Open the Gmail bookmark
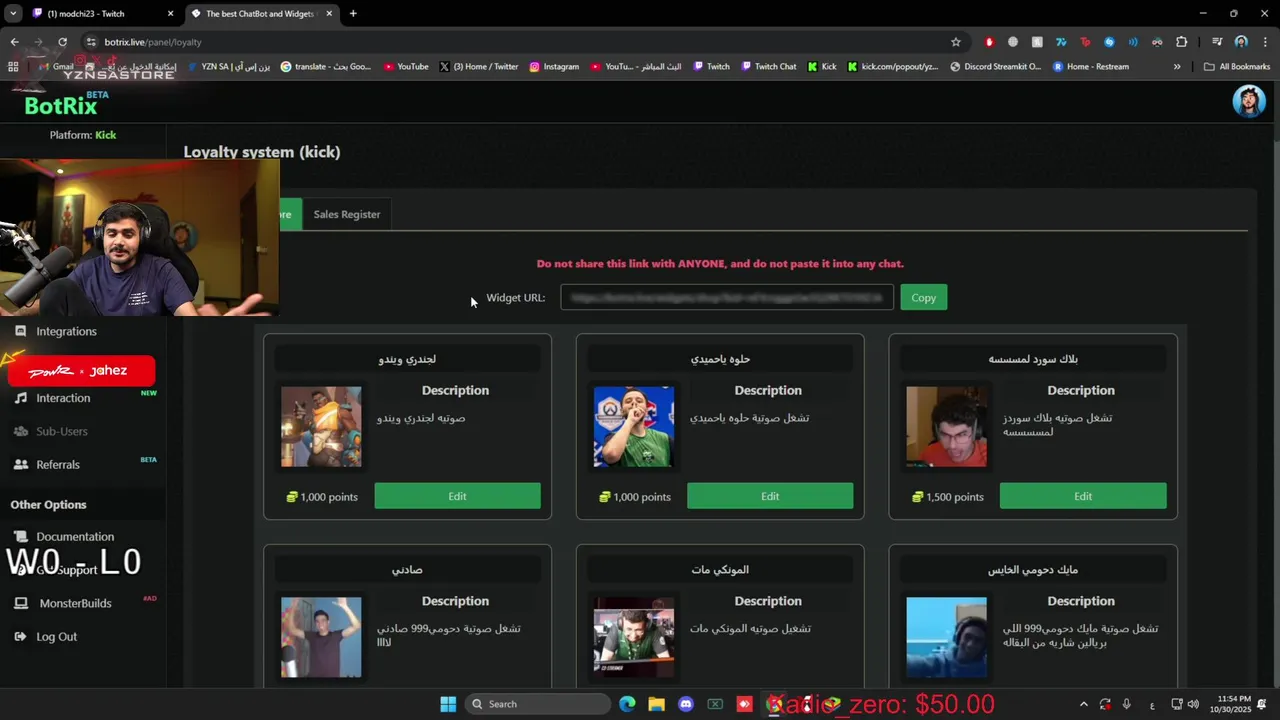 [x=55, y=67]
